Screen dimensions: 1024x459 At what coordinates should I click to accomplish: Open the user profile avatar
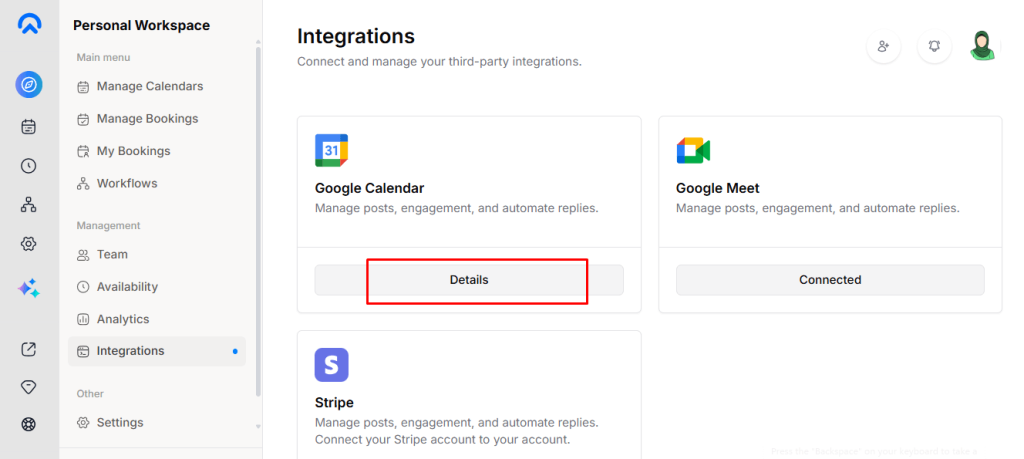(983, 46)
